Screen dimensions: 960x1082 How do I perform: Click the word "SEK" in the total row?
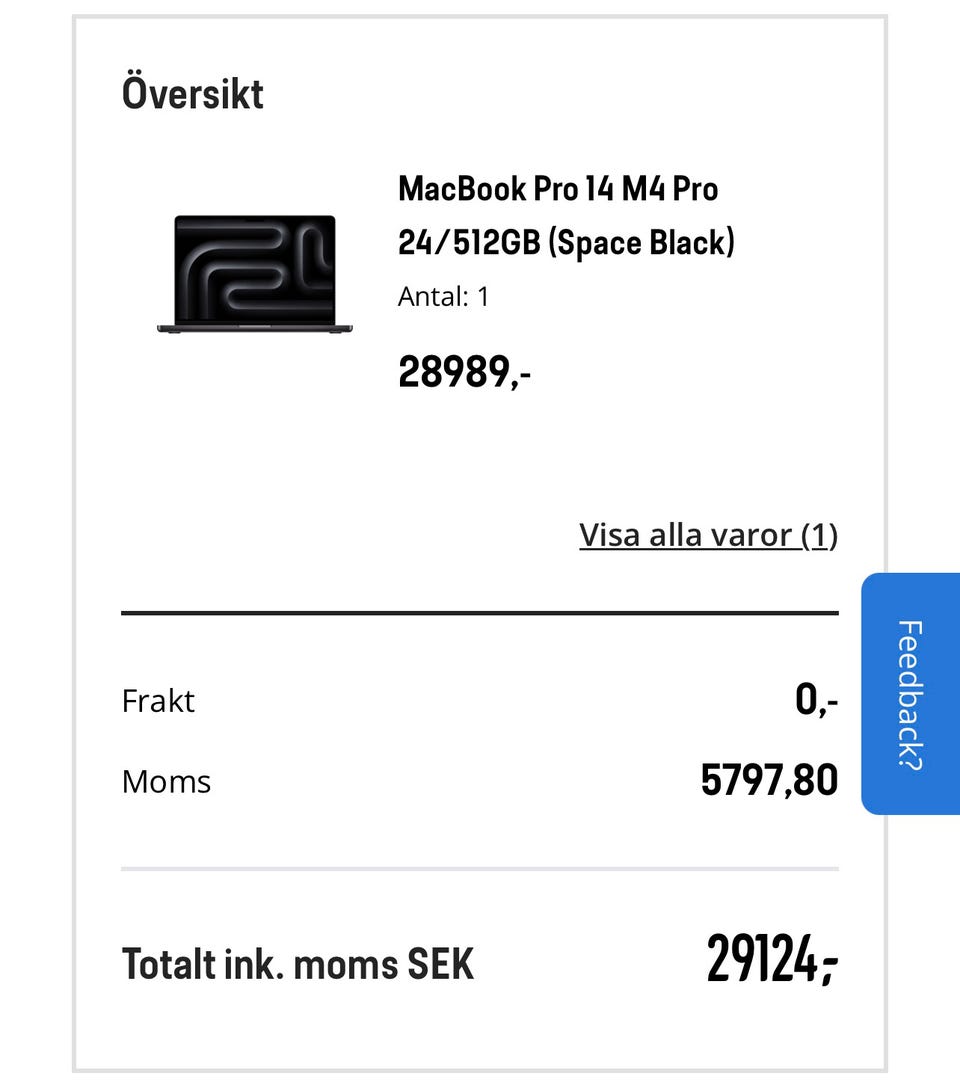[440, 964]
